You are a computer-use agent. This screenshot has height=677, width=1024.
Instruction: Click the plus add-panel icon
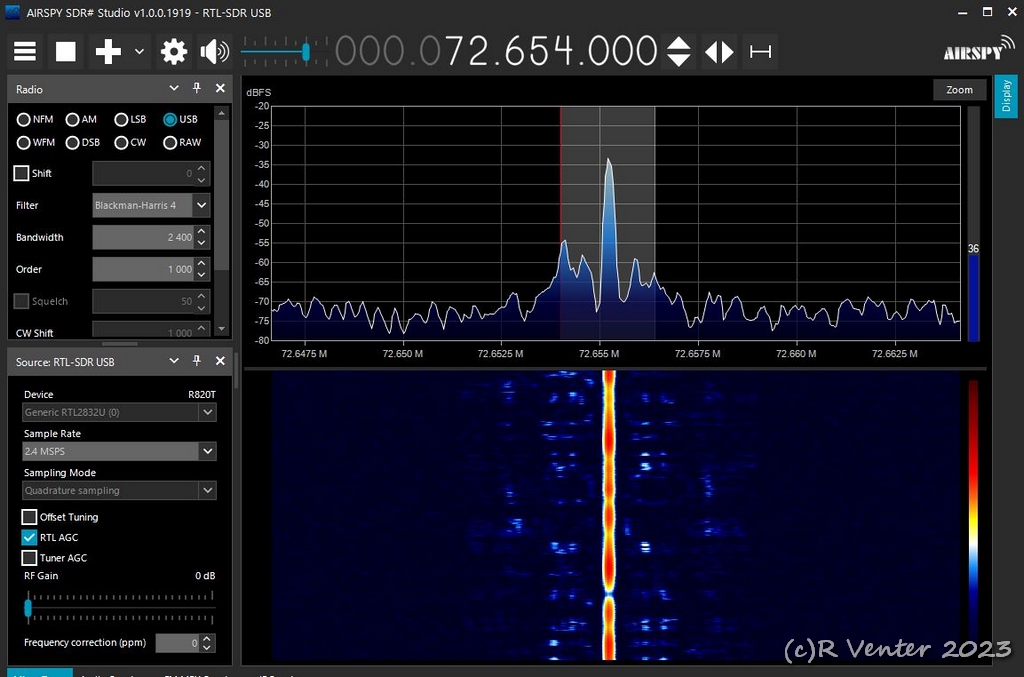click(x=108, y=51)
